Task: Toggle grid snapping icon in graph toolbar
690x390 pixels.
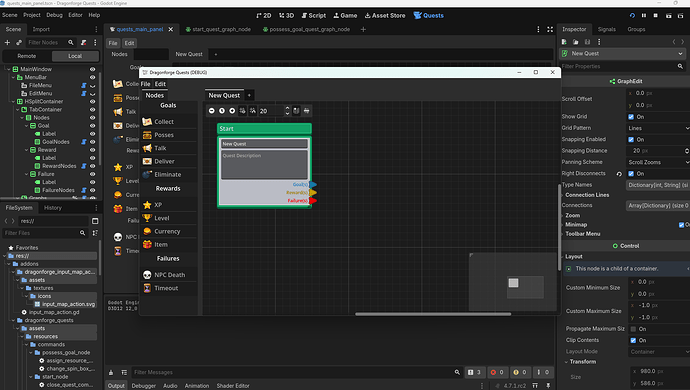Action: (x=253, y=111)
